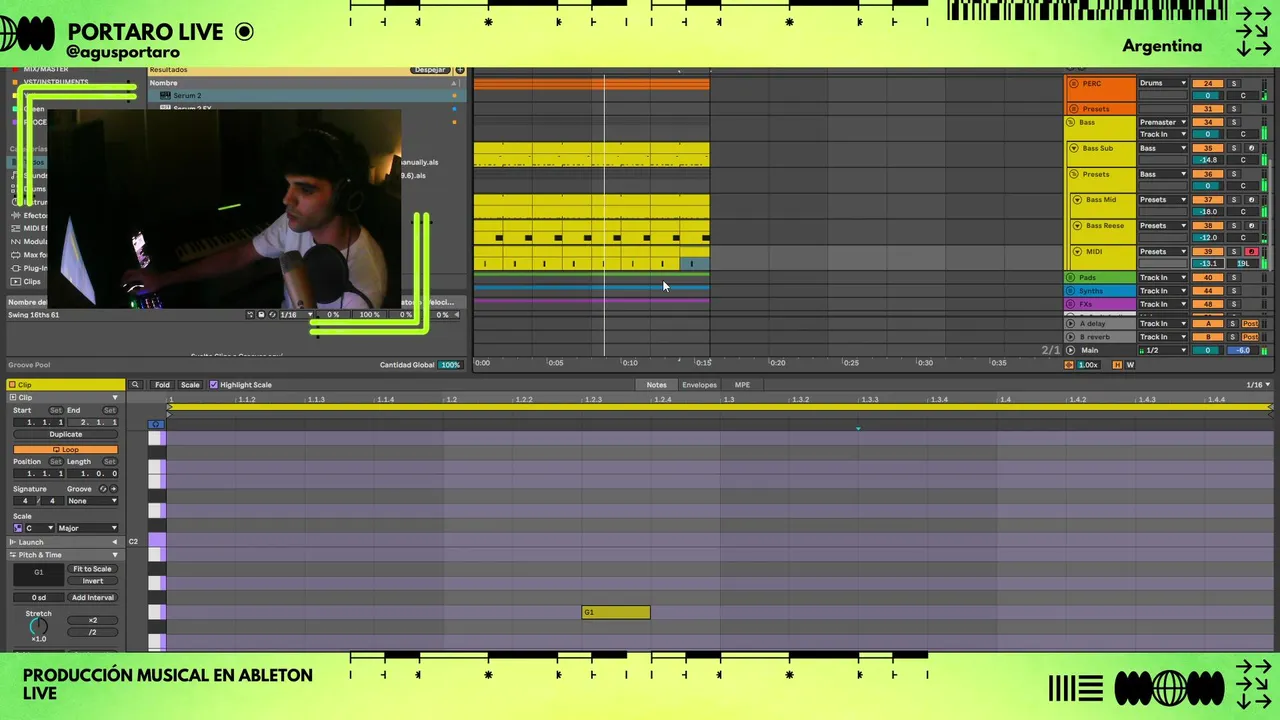
Task: Click the sort arrow in Nombre column header
Action: point(455,83)
